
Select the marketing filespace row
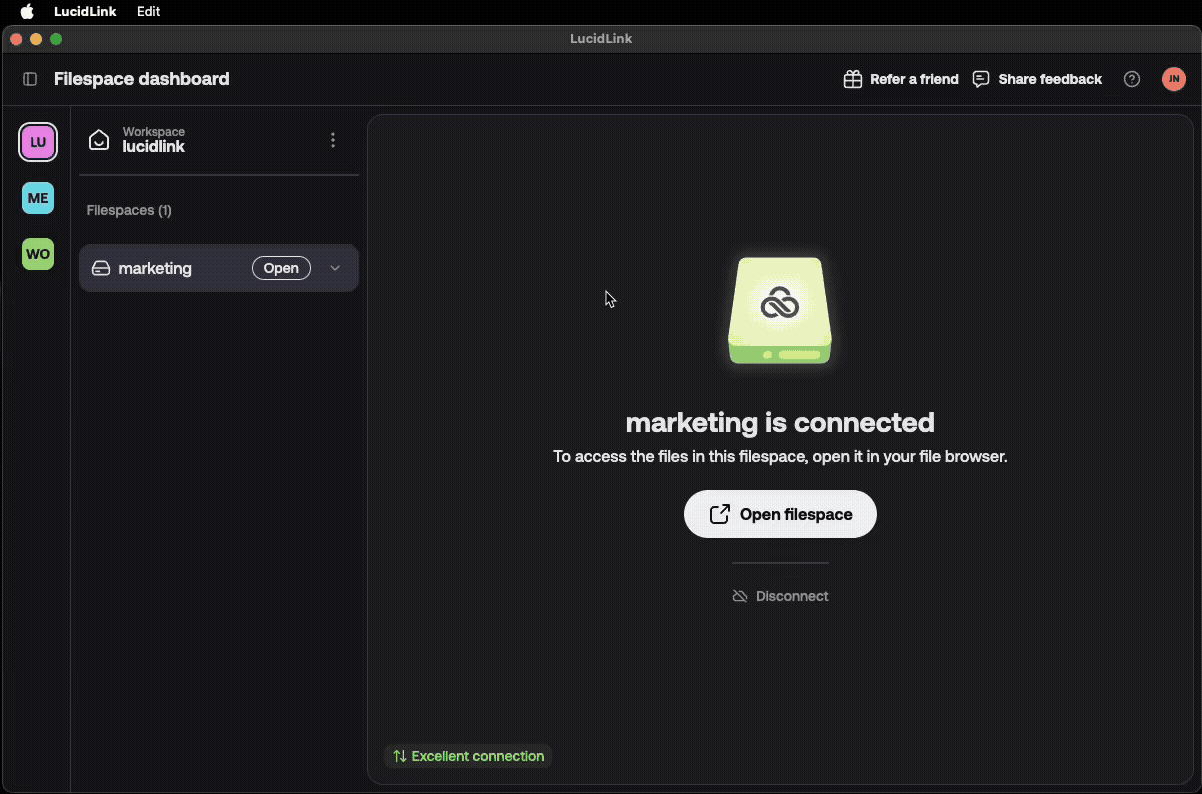[219, 268]
